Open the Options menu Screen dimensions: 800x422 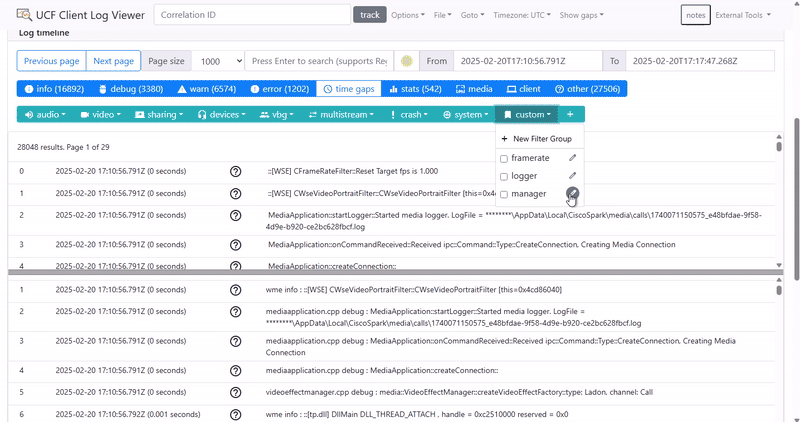coord(408,15)
